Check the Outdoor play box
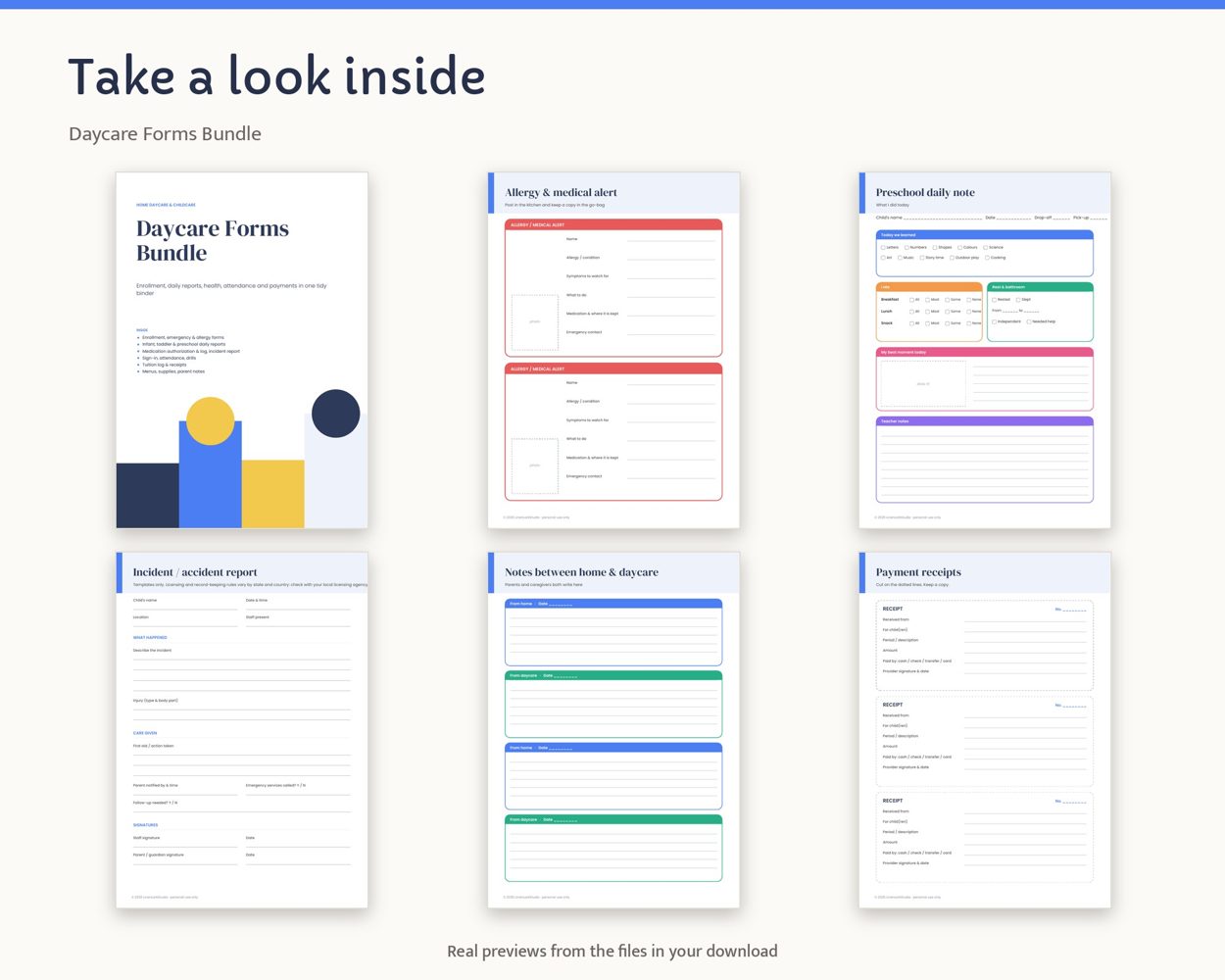The image size is (1225, 980). click(x=952, y=258)
